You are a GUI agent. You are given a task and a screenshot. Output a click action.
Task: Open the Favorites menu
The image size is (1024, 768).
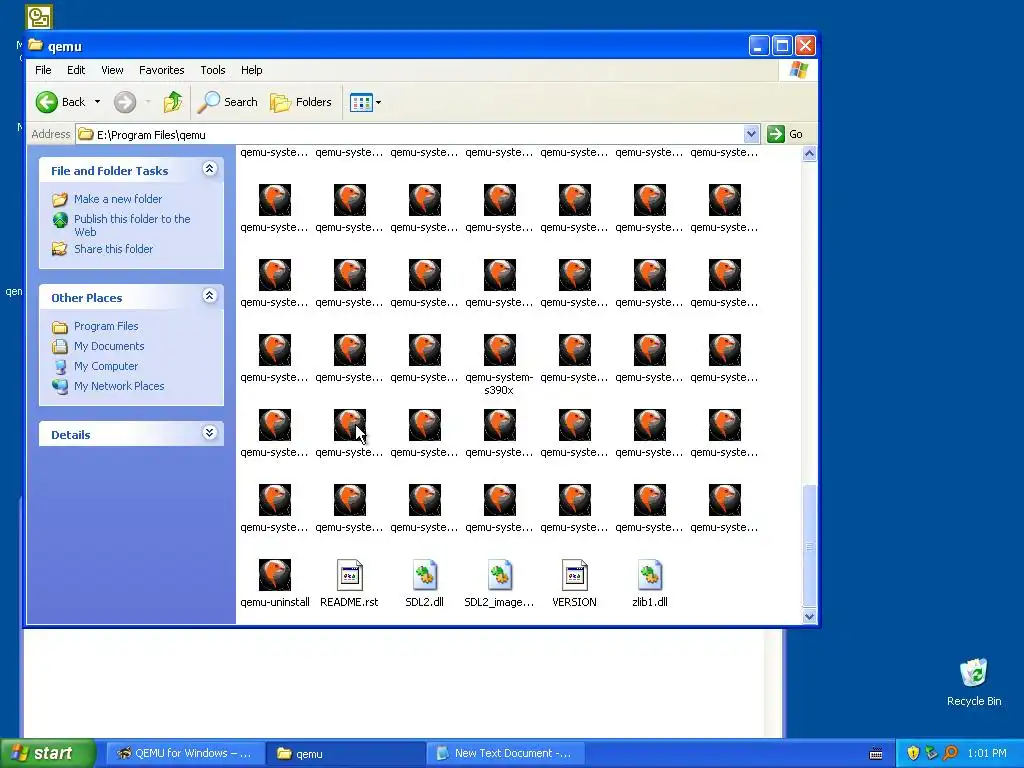pos(161,70)
